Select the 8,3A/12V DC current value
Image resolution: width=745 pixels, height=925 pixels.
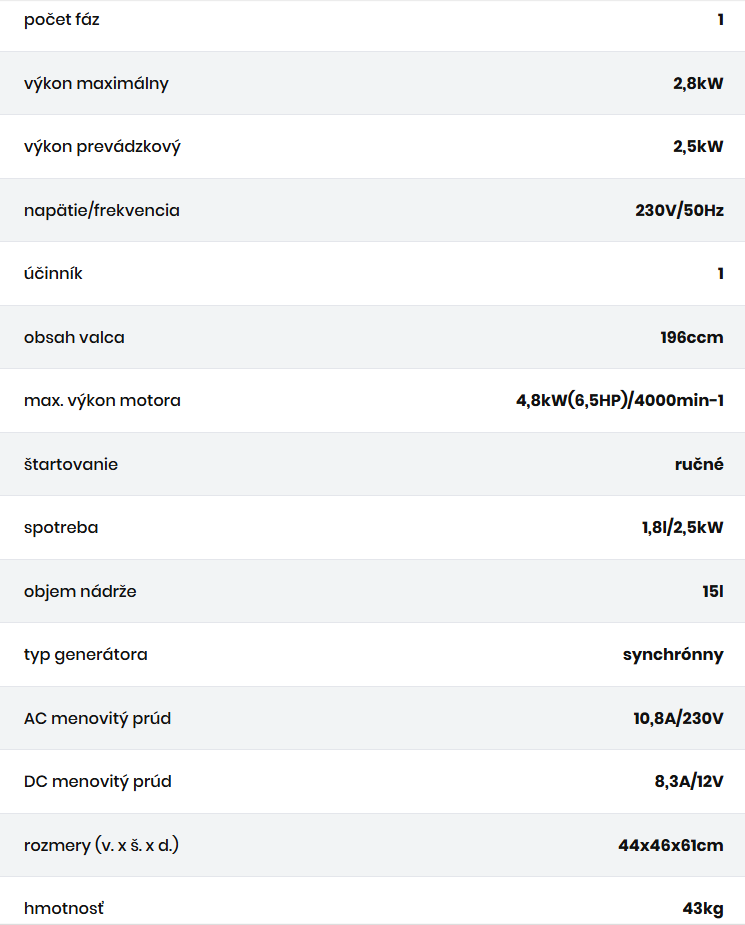tap(689, 782)
